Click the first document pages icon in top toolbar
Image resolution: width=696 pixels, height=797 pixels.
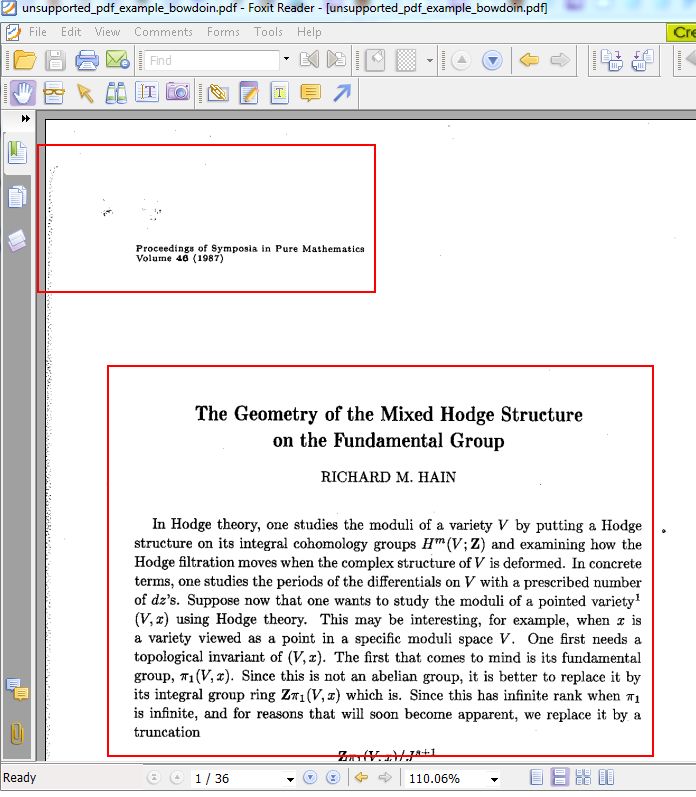612,60
